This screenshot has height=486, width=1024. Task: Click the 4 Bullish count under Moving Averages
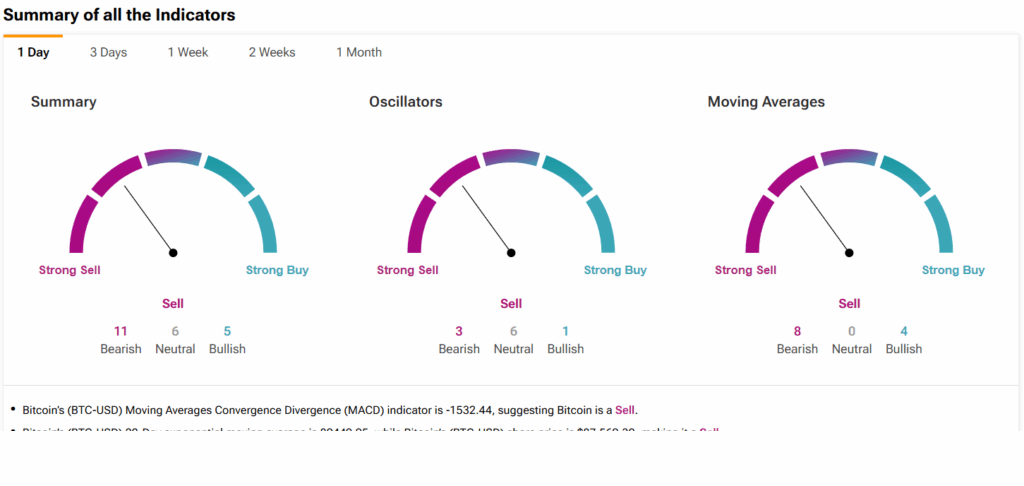pyautogui.click(x=904, y=332)
